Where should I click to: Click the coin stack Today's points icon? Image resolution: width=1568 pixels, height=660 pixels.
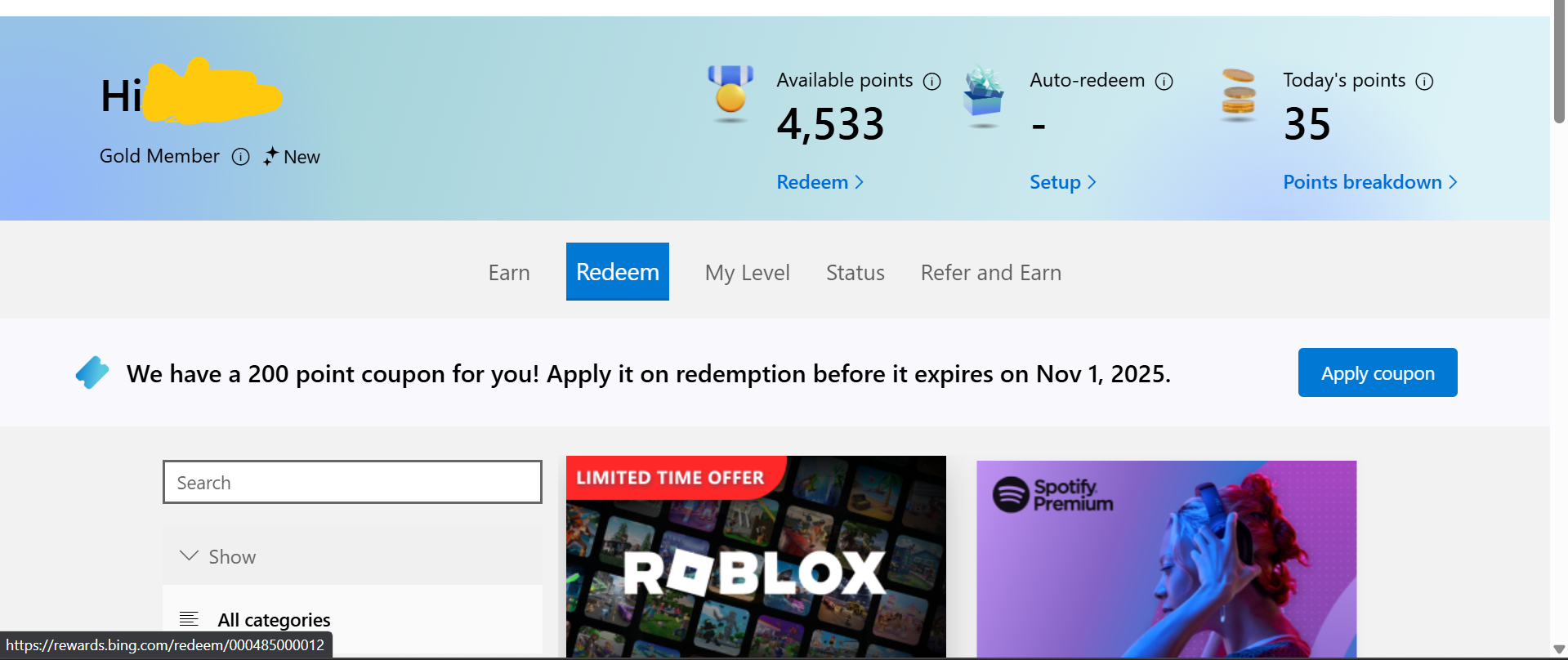[x=1239, y=95]
